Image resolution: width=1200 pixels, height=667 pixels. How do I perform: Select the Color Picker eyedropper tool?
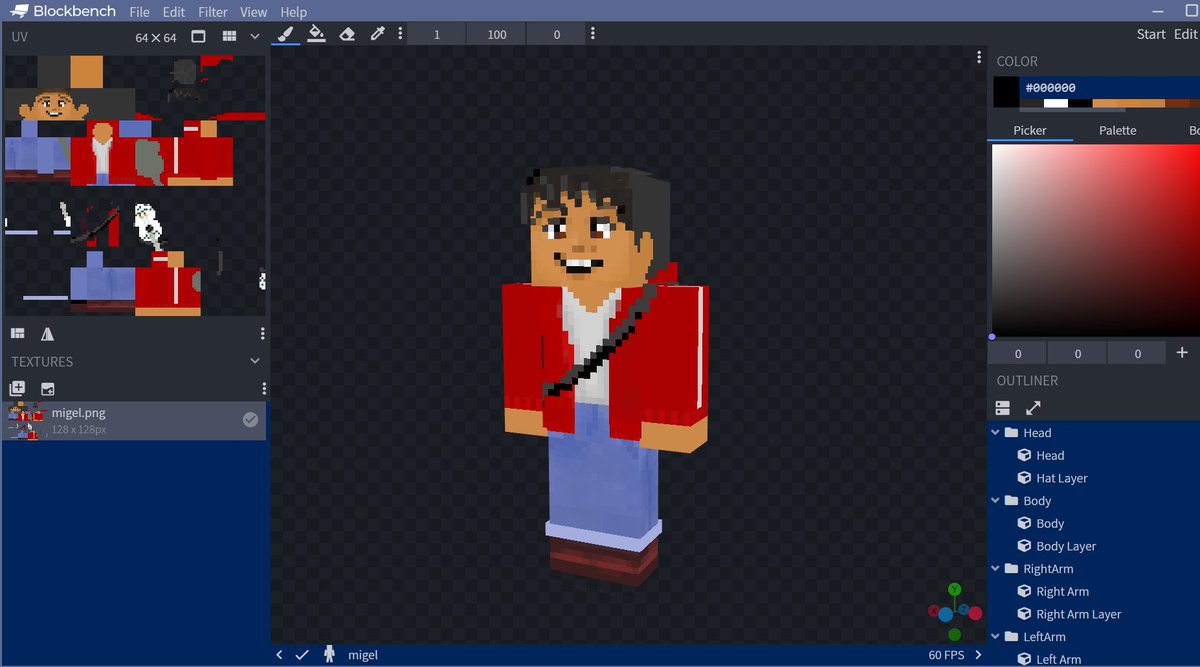point(377,33)
